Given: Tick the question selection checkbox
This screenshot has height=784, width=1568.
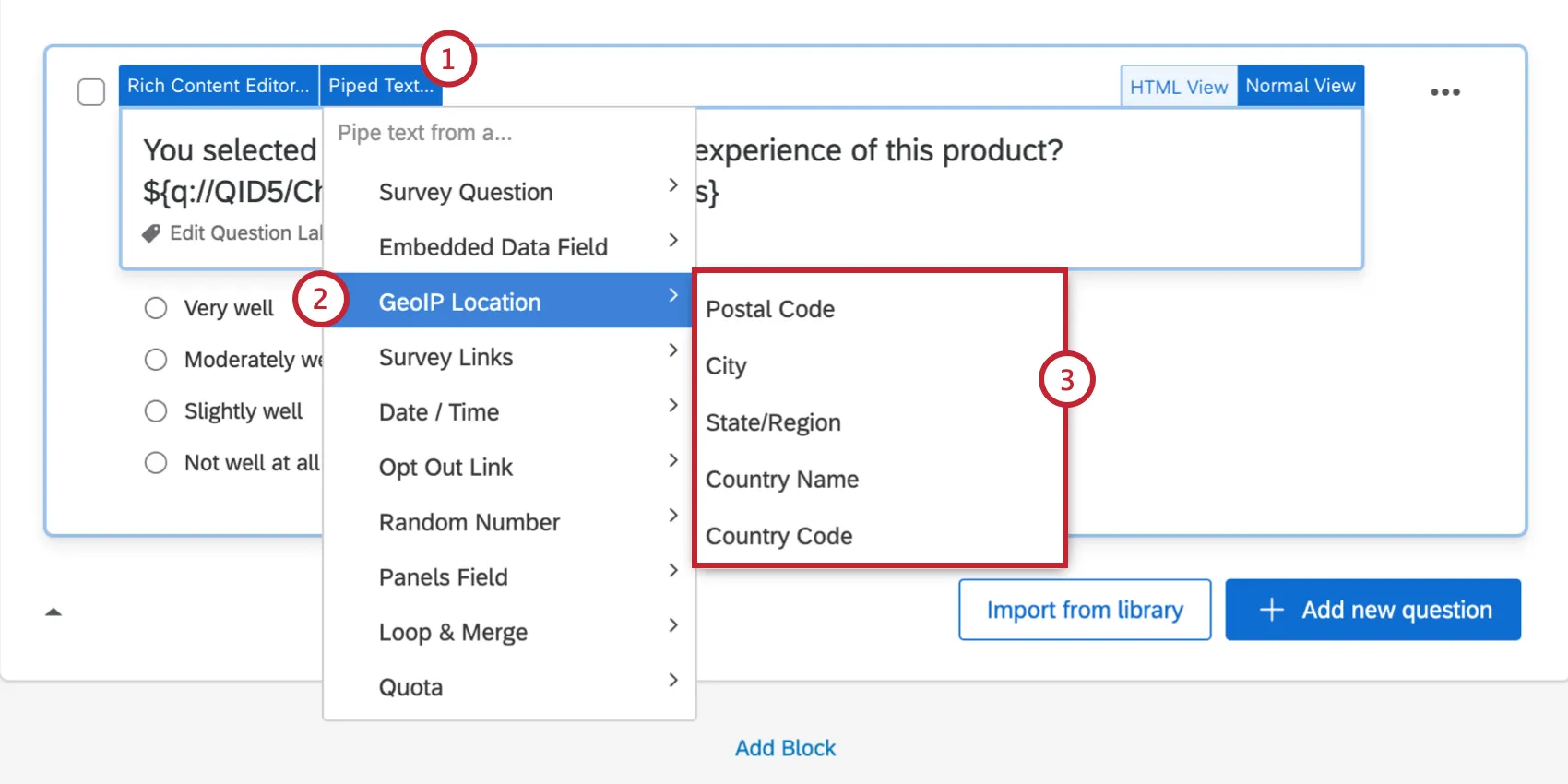Looking at the screenshot, I should (x=91, y=92).
